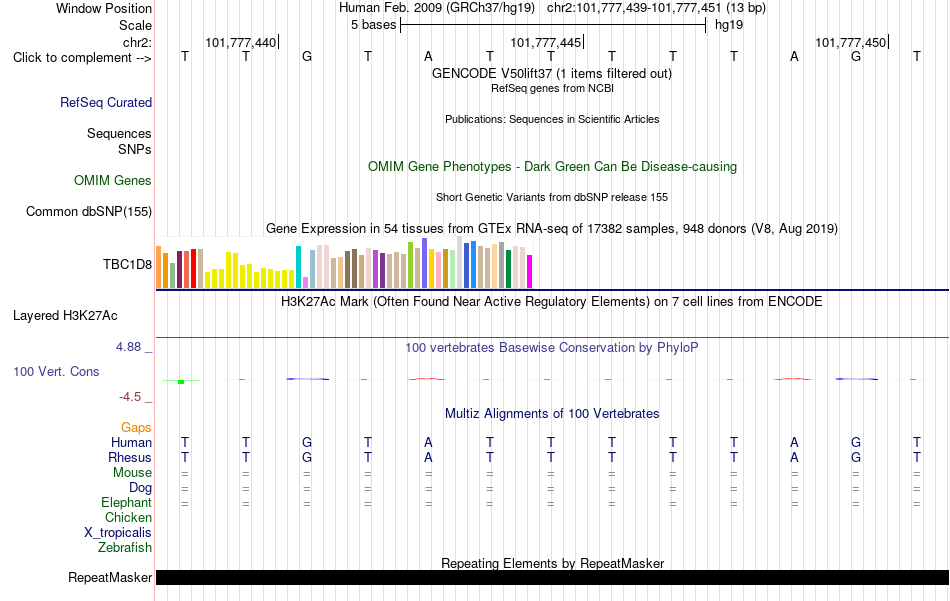
Task: Click position label 101,777,440
Action: click(241, 42)
